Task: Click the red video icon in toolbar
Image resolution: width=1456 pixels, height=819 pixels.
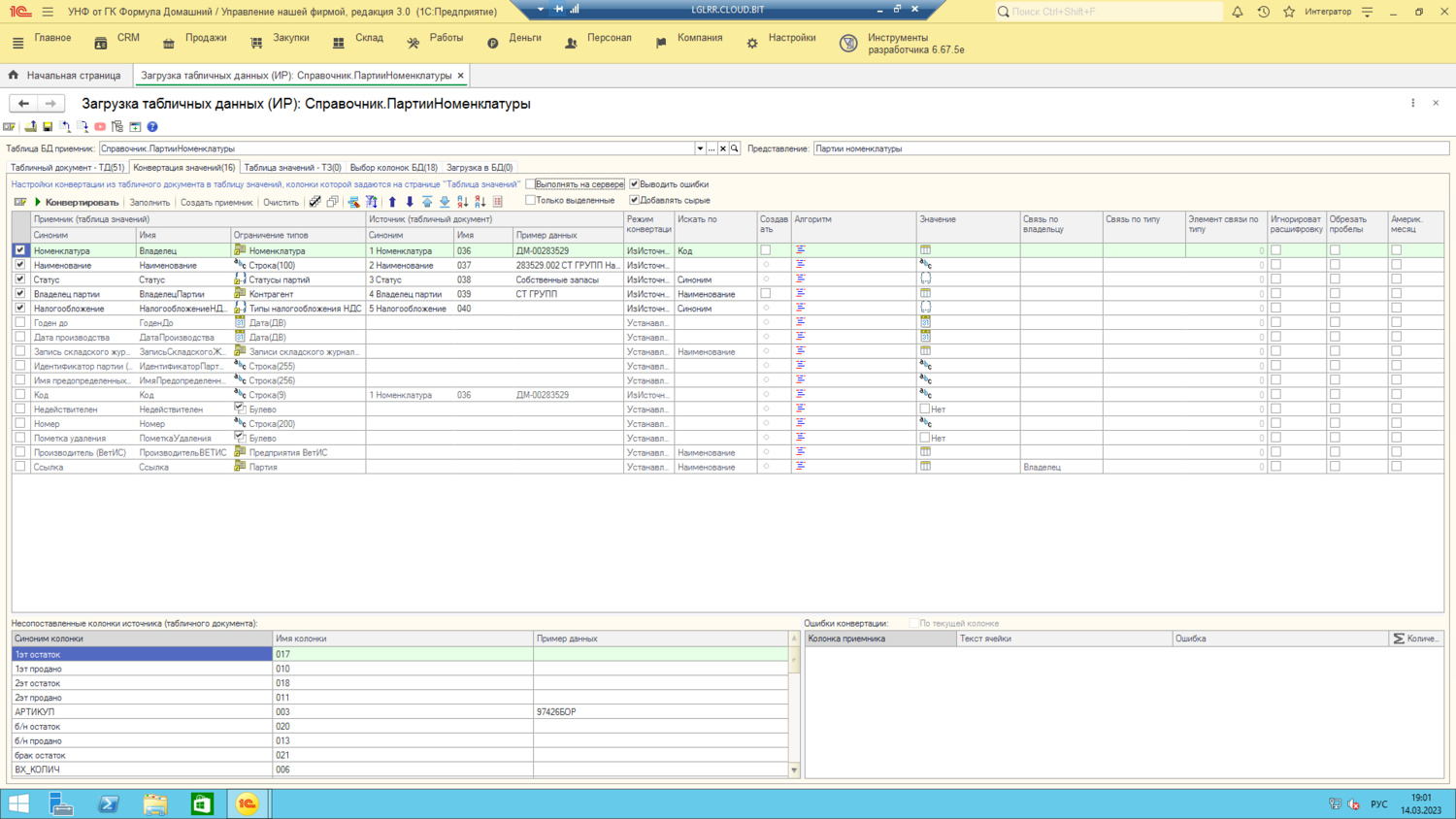Action: click(100, 127)
